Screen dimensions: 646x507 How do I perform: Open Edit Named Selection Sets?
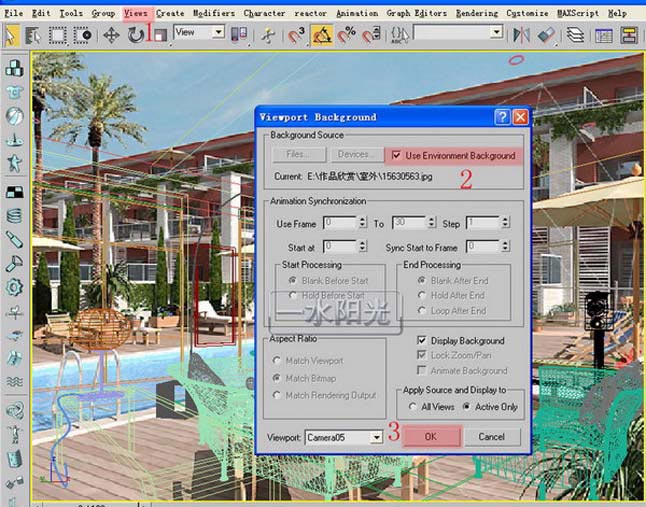pos(399,35)
